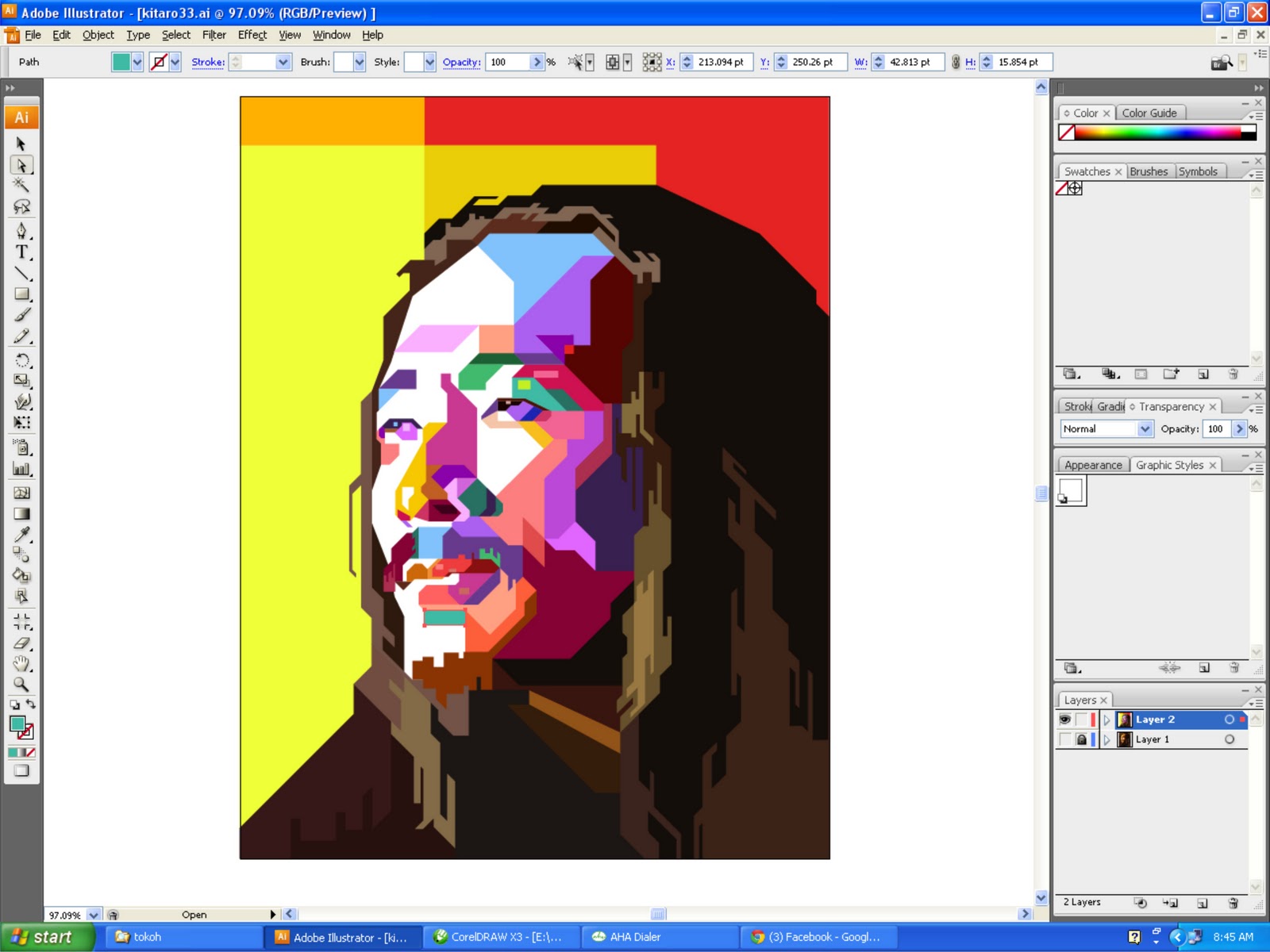This screenshot has height=952, width=1270.
Task: Open the Object menu
Action: (98, 35)
